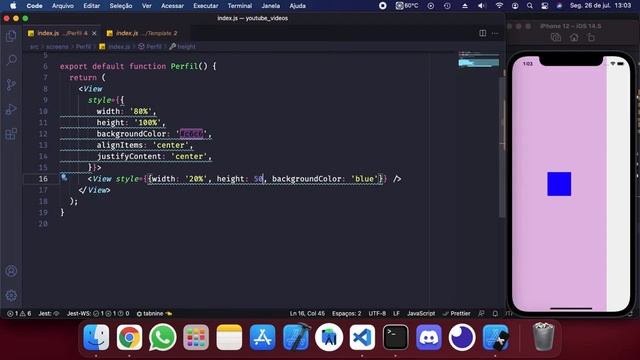Click the 'blue' string on line 16

click(x=364, y=179)
